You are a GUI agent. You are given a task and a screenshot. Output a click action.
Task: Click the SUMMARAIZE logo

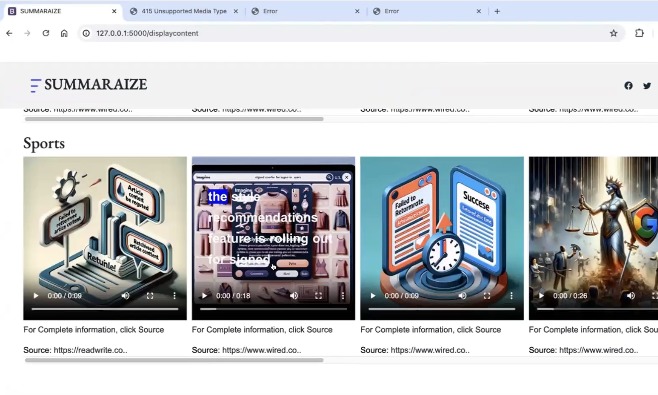pyautogui.click(x=89, y=85)
